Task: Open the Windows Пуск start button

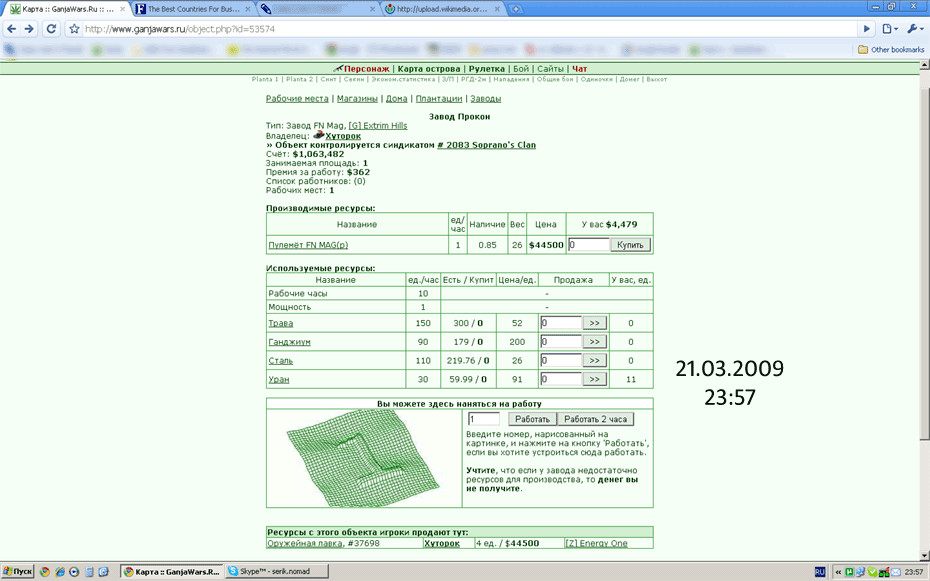Action: pyautogui.click(x=18, y=572)
